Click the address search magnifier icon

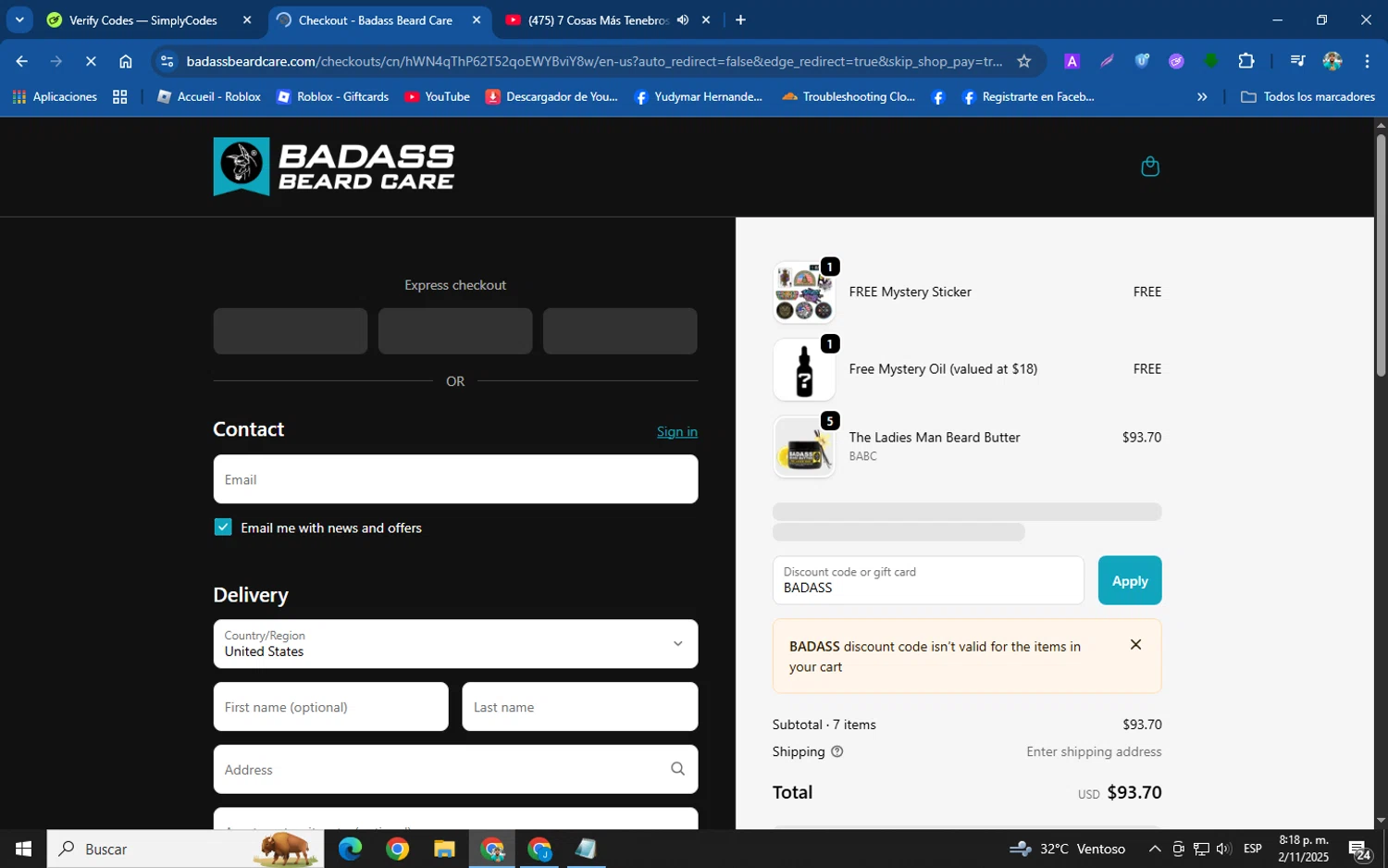(677, 769)
